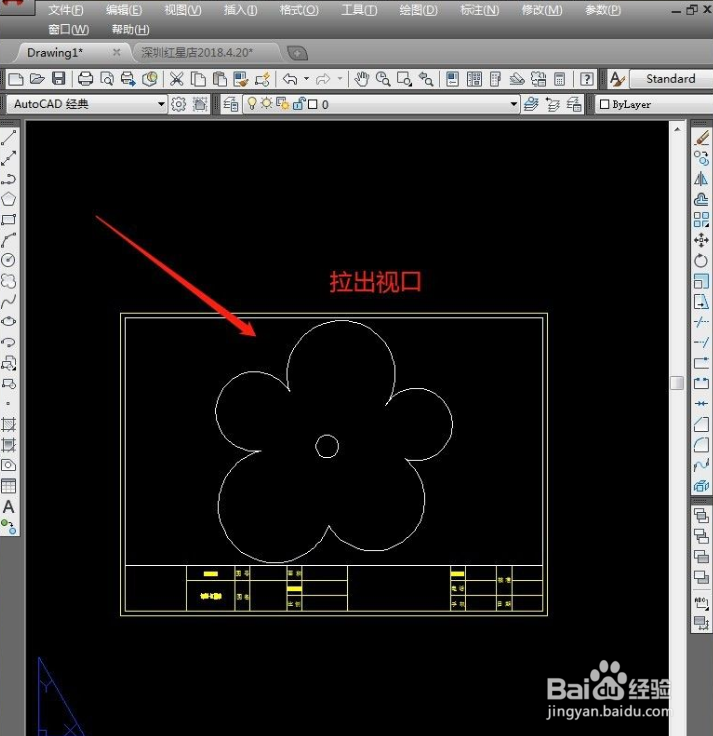713x736 pixels.
Task: Select the Spline tool
Action: pos(8,301)
